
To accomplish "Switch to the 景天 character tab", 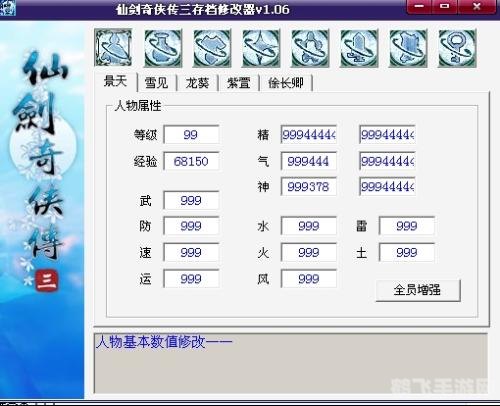I will 116,81.
